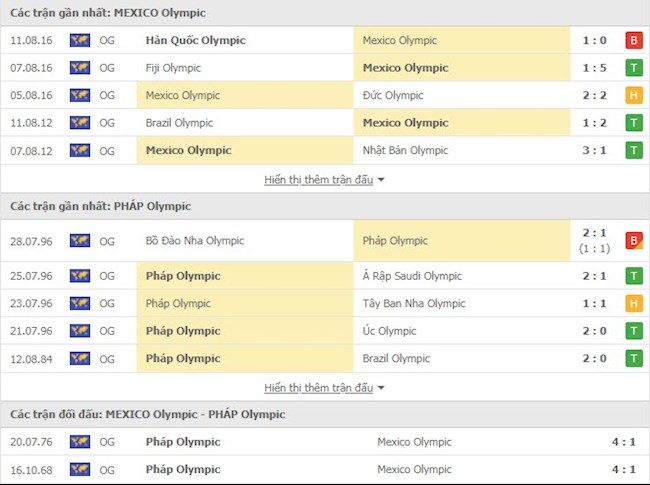The width and height of the screenshot is (650, 485).
Task: Click the arrow beside the first 'Hiển thị thêm trận đấu'
Action: tap(381, 180)
